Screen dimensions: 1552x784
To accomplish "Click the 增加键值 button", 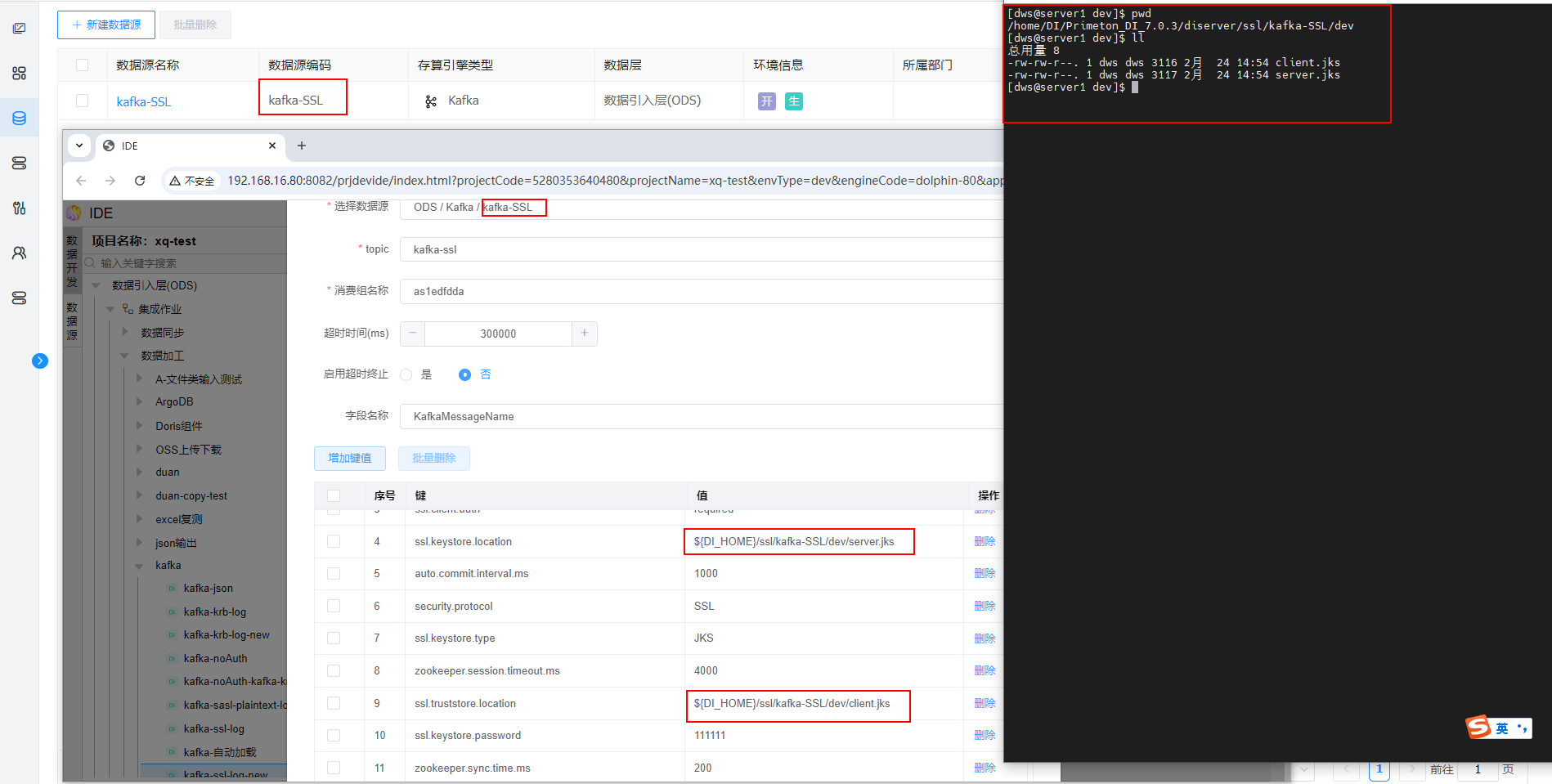I will tap(350, 458).
